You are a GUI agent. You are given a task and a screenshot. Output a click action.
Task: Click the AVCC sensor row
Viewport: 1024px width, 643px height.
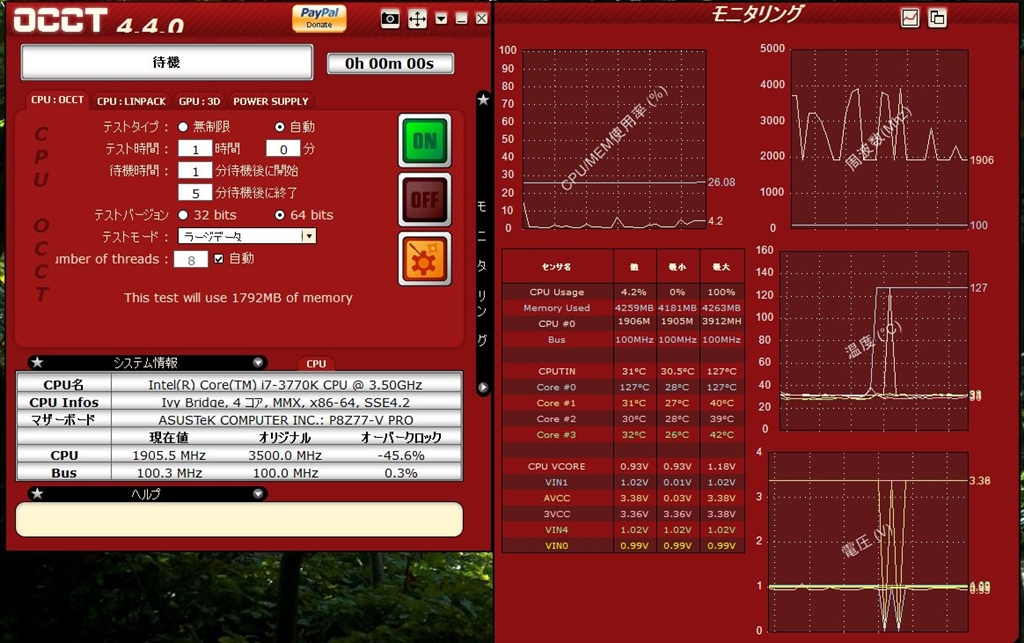pyautogui.click(x=623, y=498)
